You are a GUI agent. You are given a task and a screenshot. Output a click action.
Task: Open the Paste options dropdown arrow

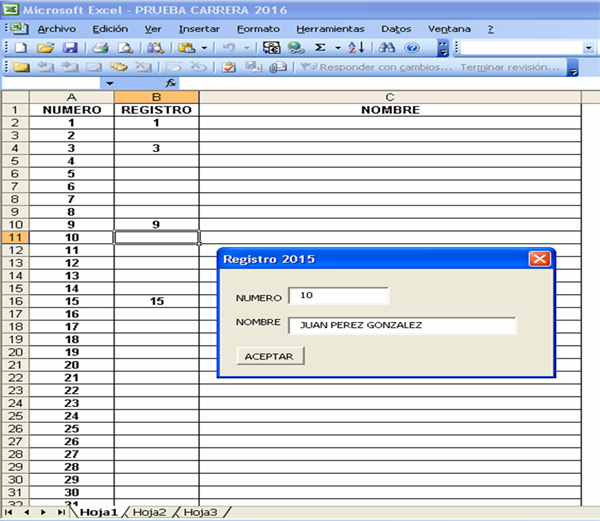coord(204,48)
